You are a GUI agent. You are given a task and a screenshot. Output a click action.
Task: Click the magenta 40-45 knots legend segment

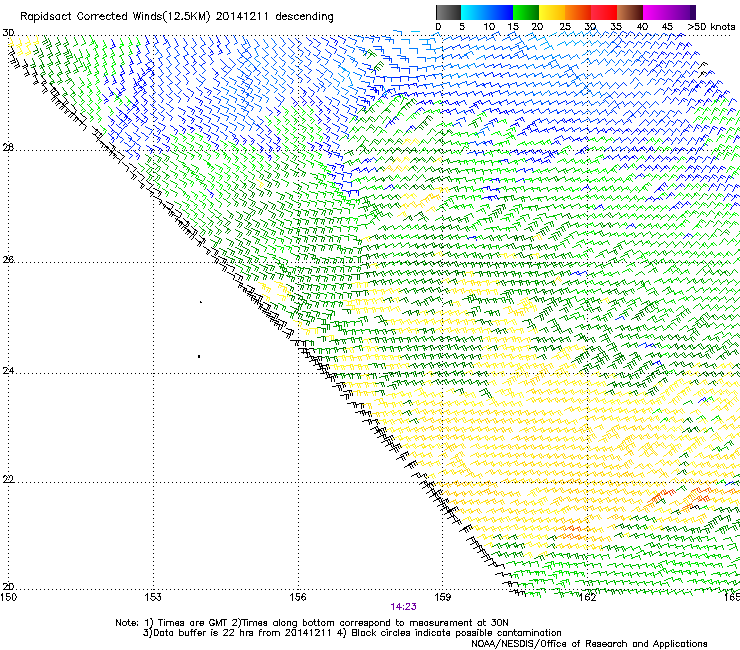point(656,12)
